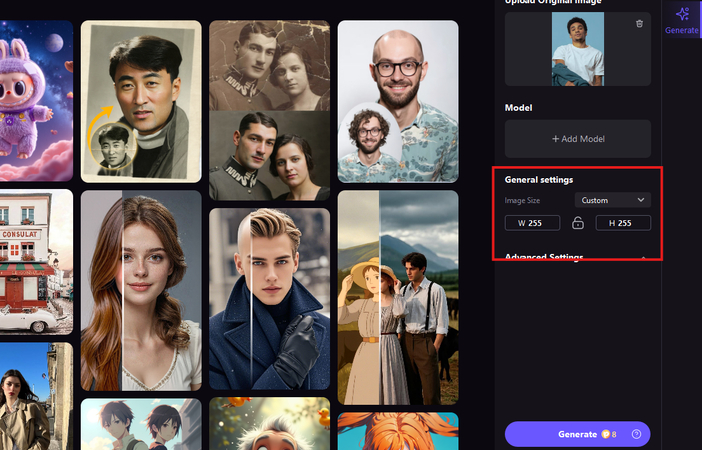Screen dimensions: 702x450
Task: Open the red-haired woman portrait comparison
Action: click(x=141, y=291)
